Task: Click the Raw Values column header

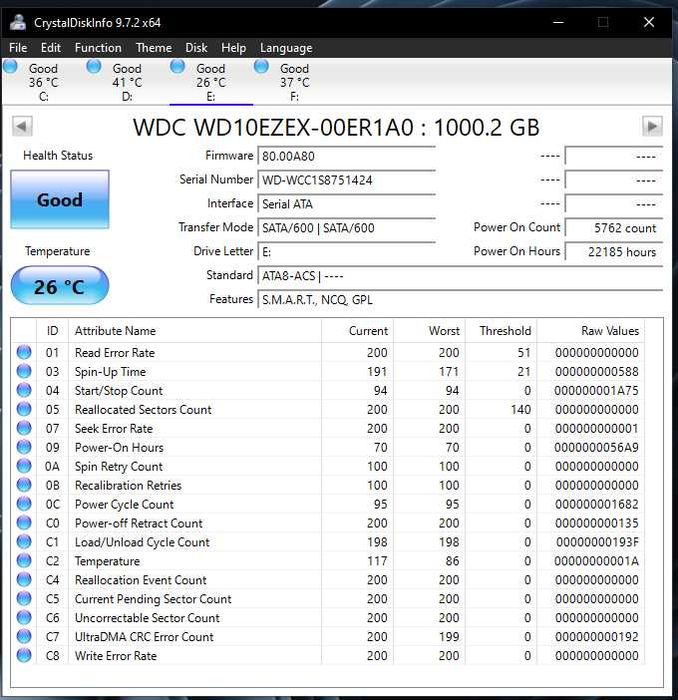Action: click(x=591, y=331)
